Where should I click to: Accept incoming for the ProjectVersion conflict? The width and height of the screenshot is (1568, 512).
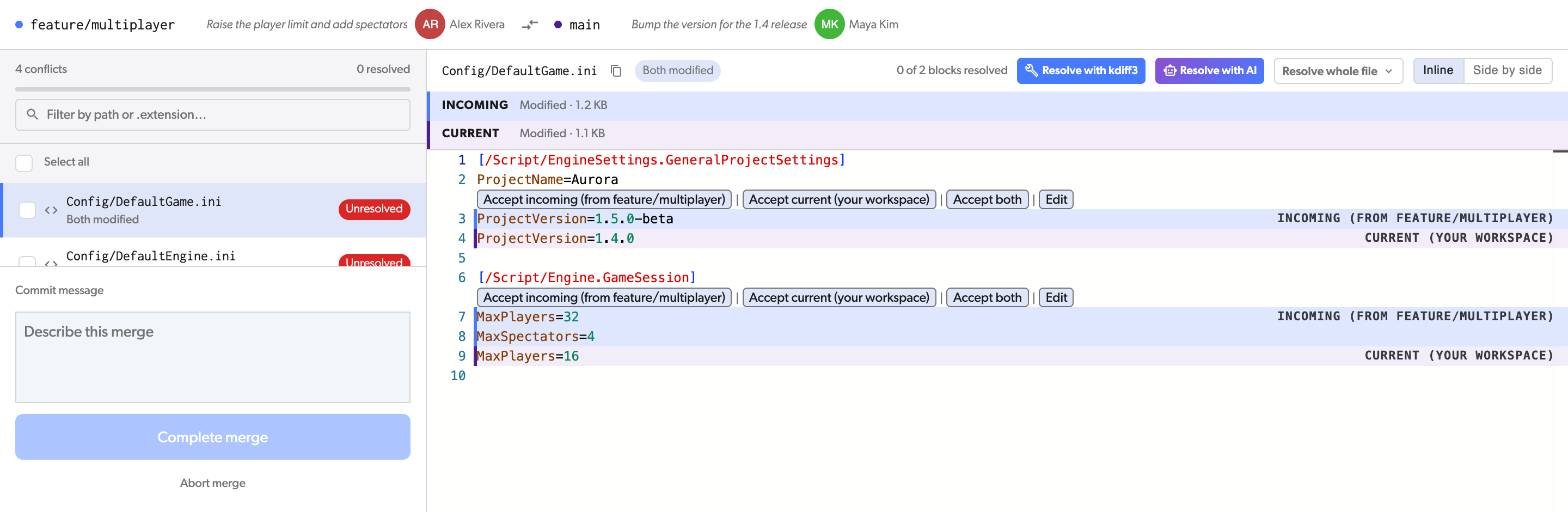pyautogui.click(x=604, y=200)
